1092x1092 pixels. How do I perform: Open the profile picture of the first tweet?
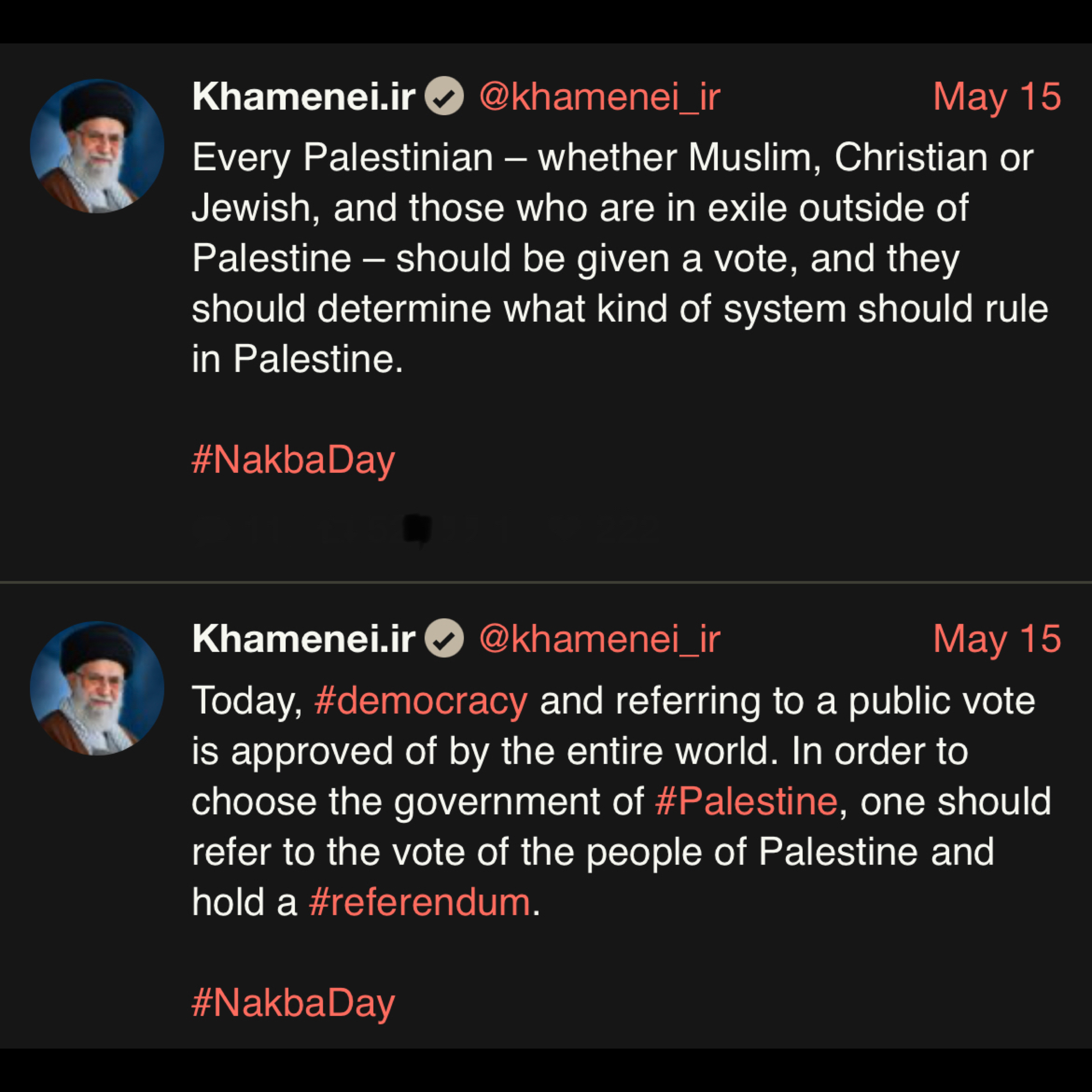click(97, 146)
